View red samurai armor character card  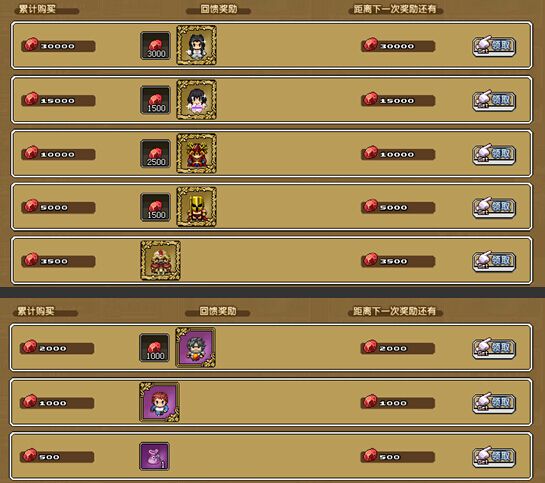pyautogui.click(x=196, y=153)
